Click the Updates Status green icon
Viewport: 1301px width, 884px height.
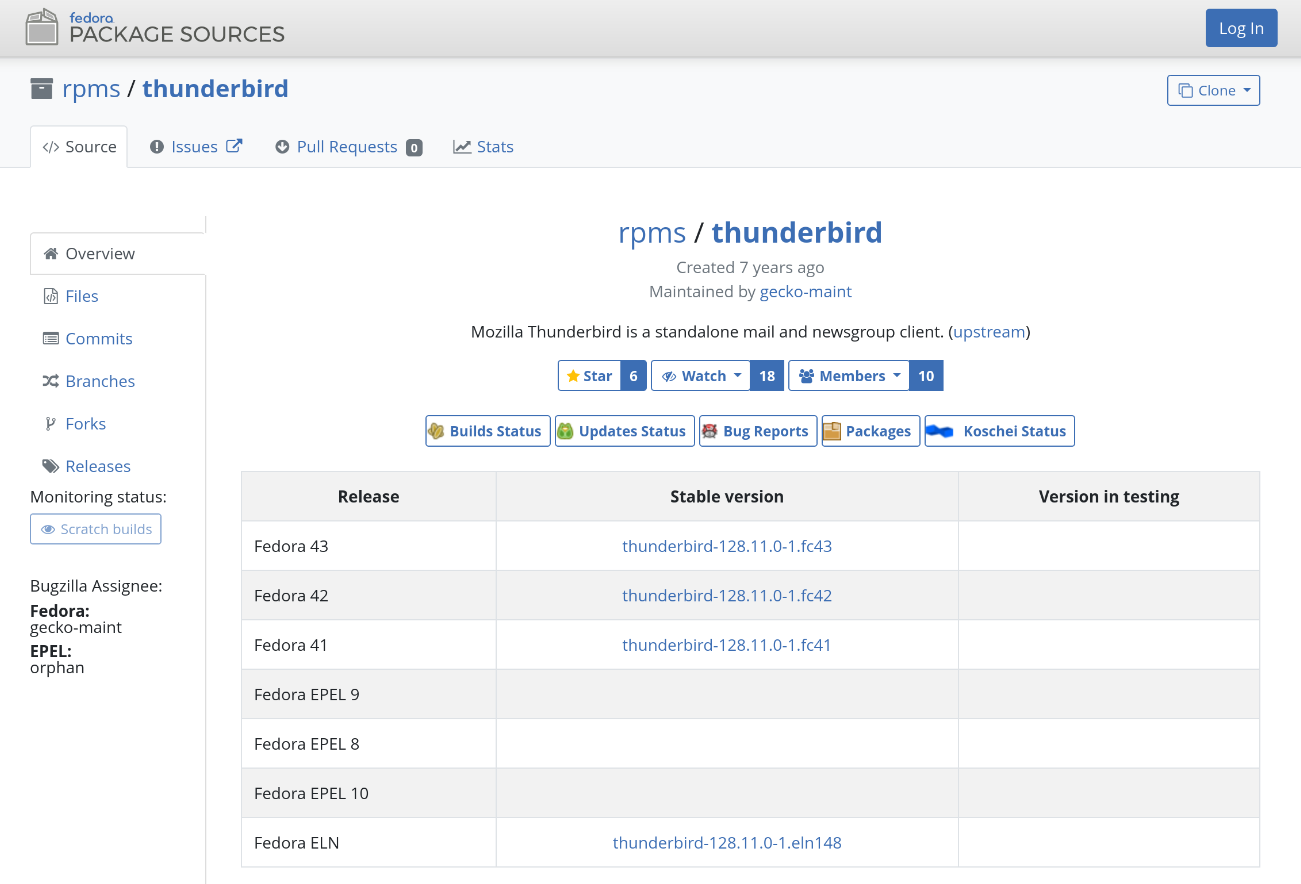pyautogui.click(x=565, y=431)
